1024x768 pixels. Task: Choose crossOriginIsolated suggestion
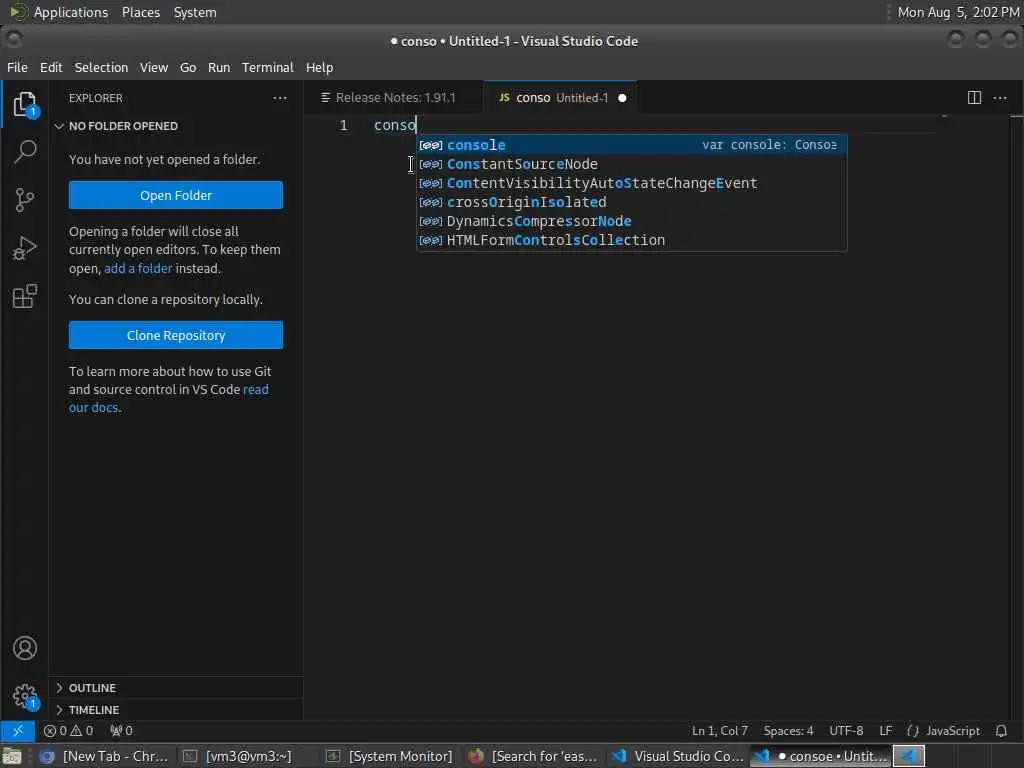tap(632, 202)
